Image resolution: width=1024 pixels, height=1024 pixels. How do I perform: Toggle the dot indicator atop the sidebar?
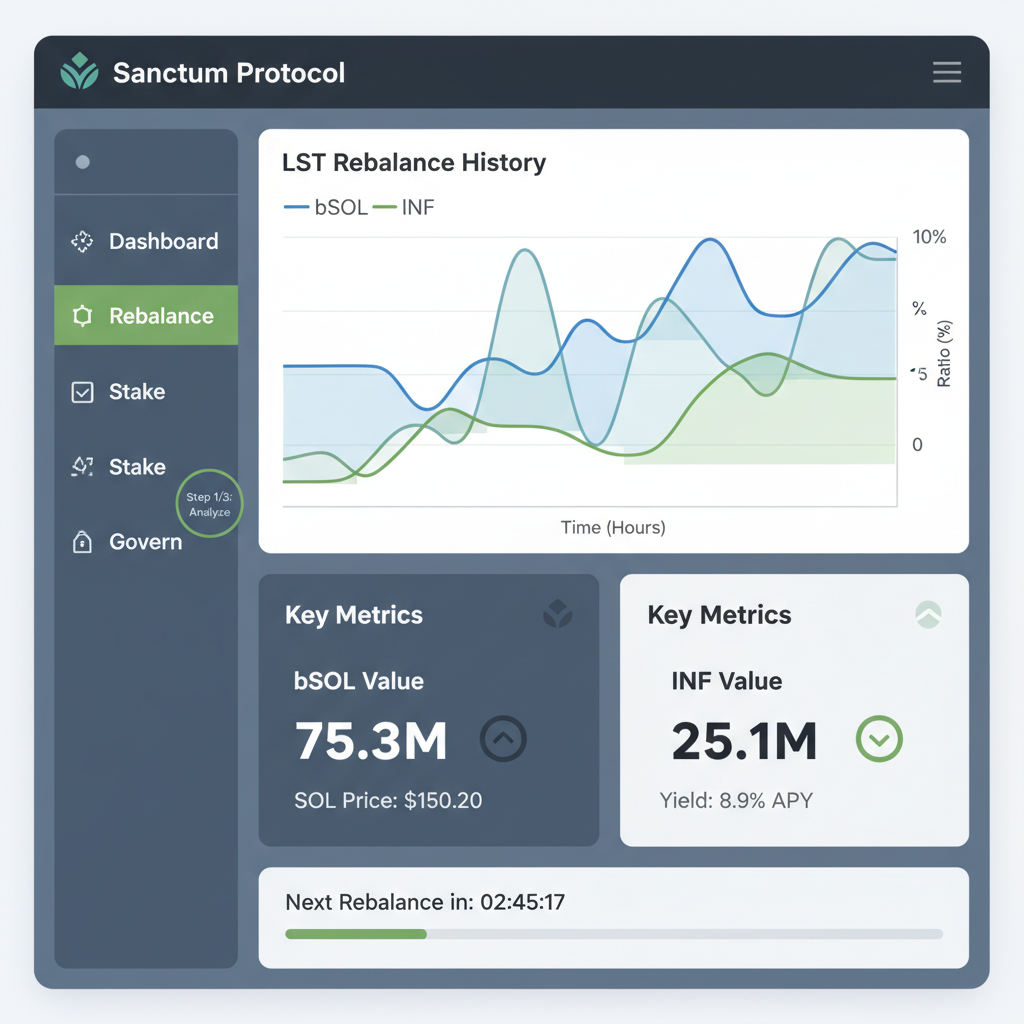click(83, 161)
